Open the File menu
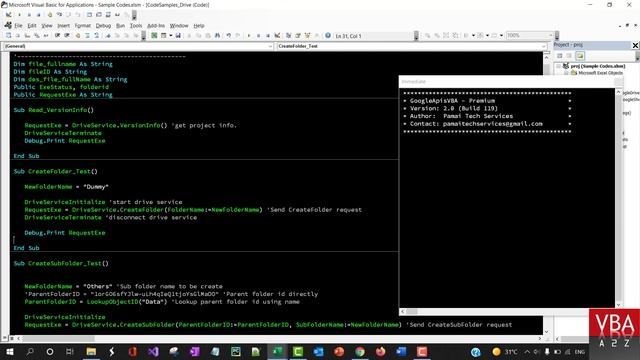The width and height of the screenshot is (640, 360). (x=18, y=26)
